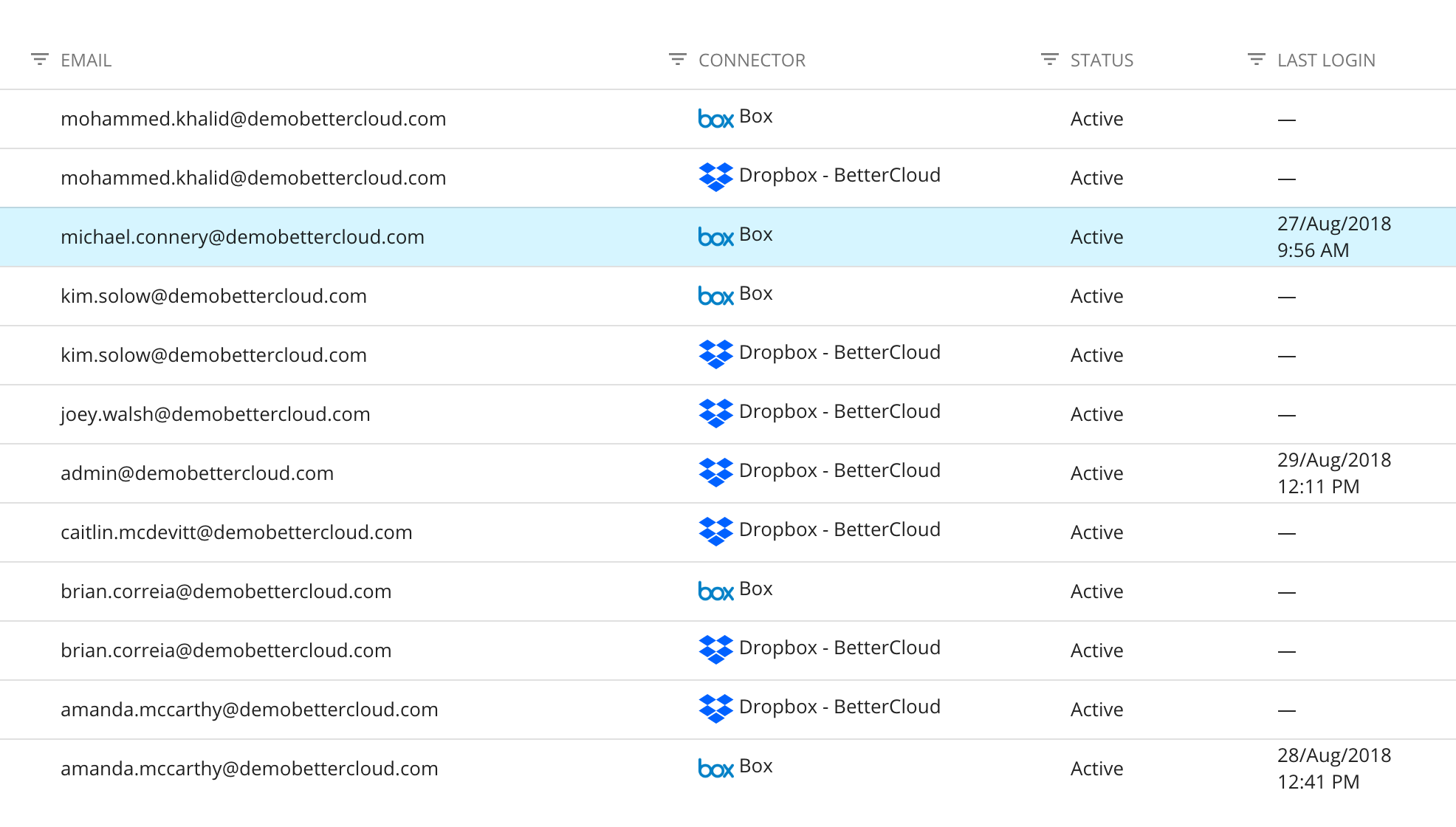
Task: Select mohammed.khalid email in the Box row
Action: click(253, 119)
